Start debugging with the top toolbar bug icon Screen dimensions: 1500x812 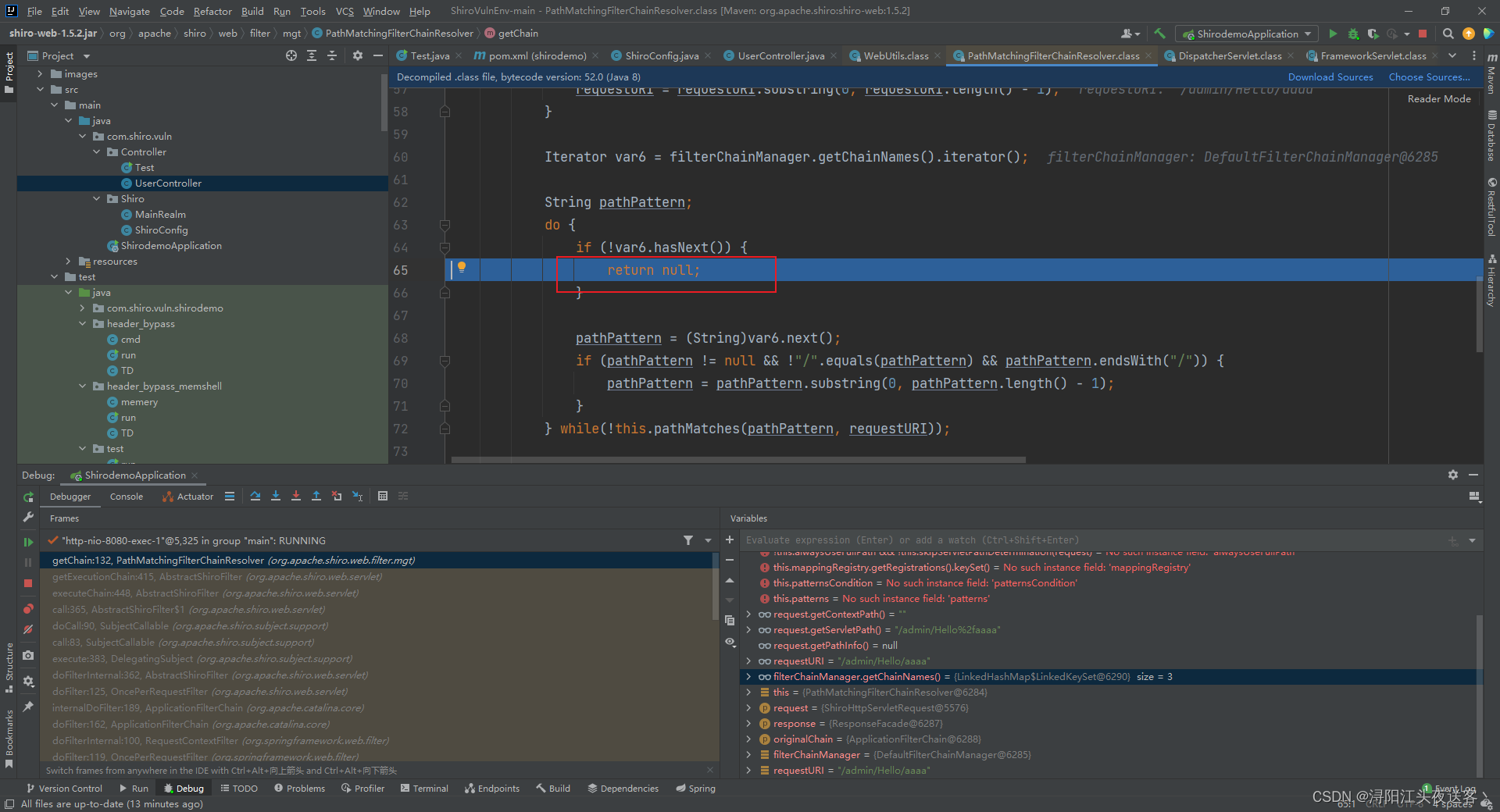point(1353,34)
